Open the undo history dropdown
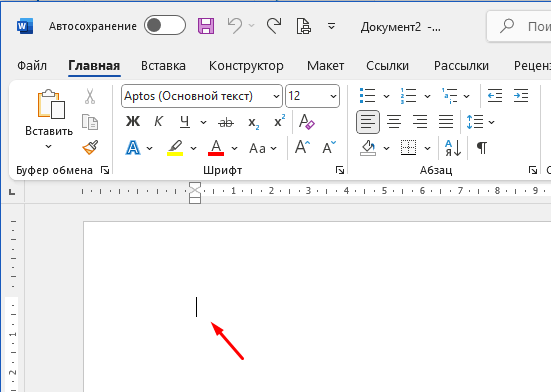551x392 pixels. 251,26
